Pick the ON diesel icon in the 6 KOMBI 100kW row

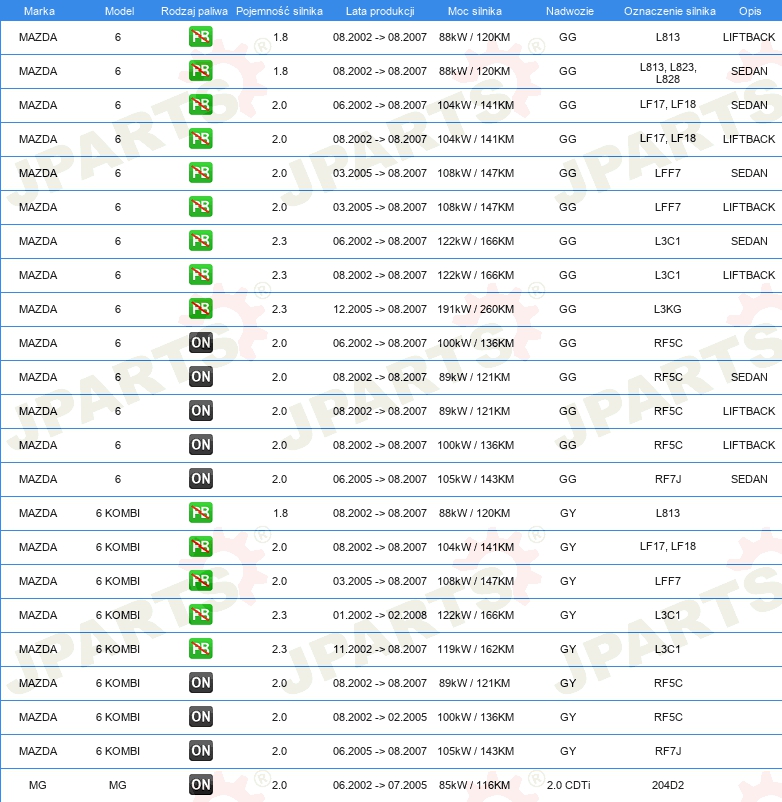point(200,717)
